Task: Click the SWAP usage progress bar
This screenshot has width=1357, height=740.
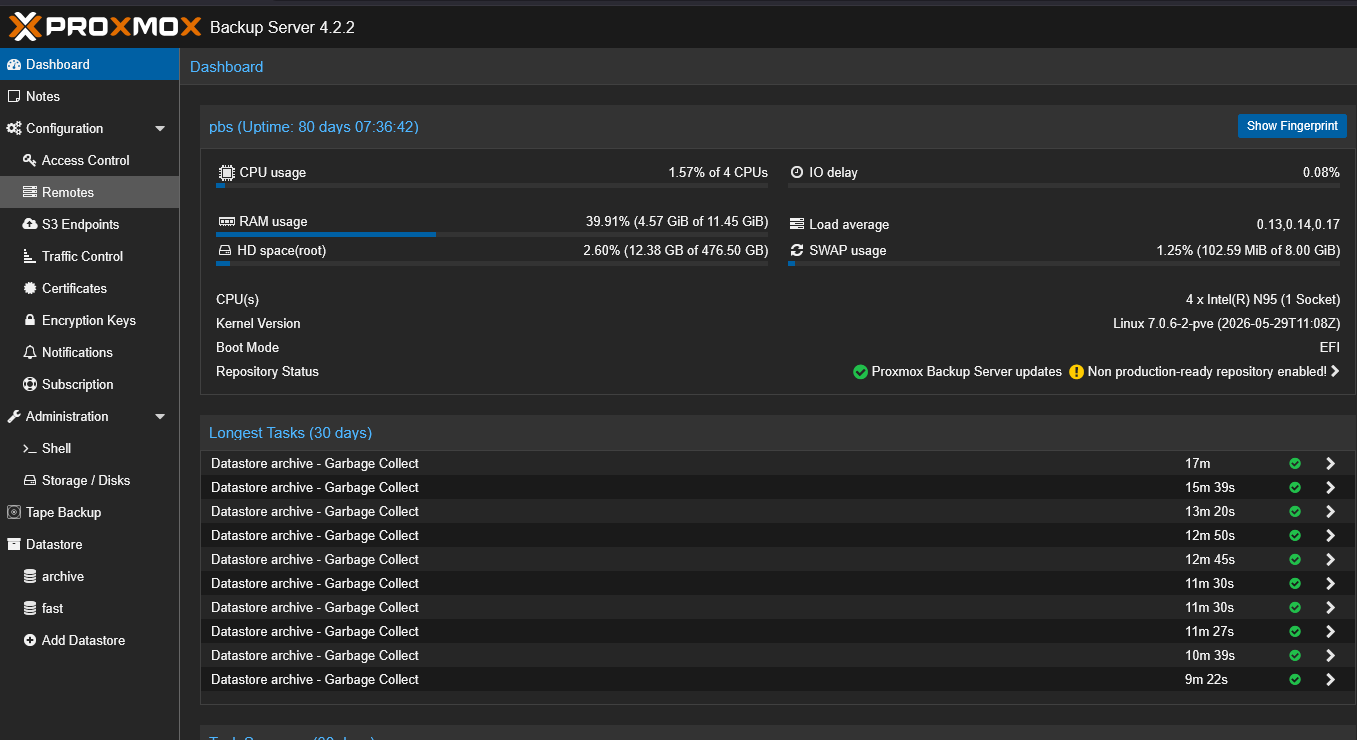Action: 1064,263
